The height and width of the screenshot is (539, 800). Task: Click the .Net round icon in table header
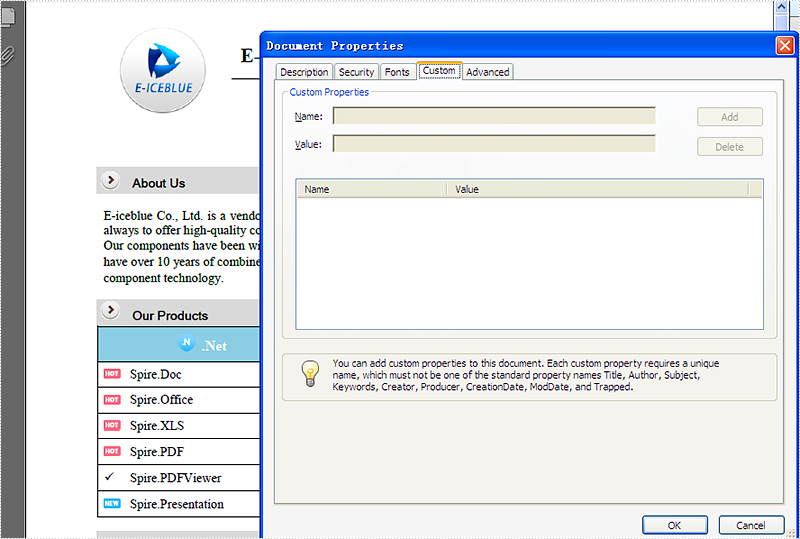point(186,342)
